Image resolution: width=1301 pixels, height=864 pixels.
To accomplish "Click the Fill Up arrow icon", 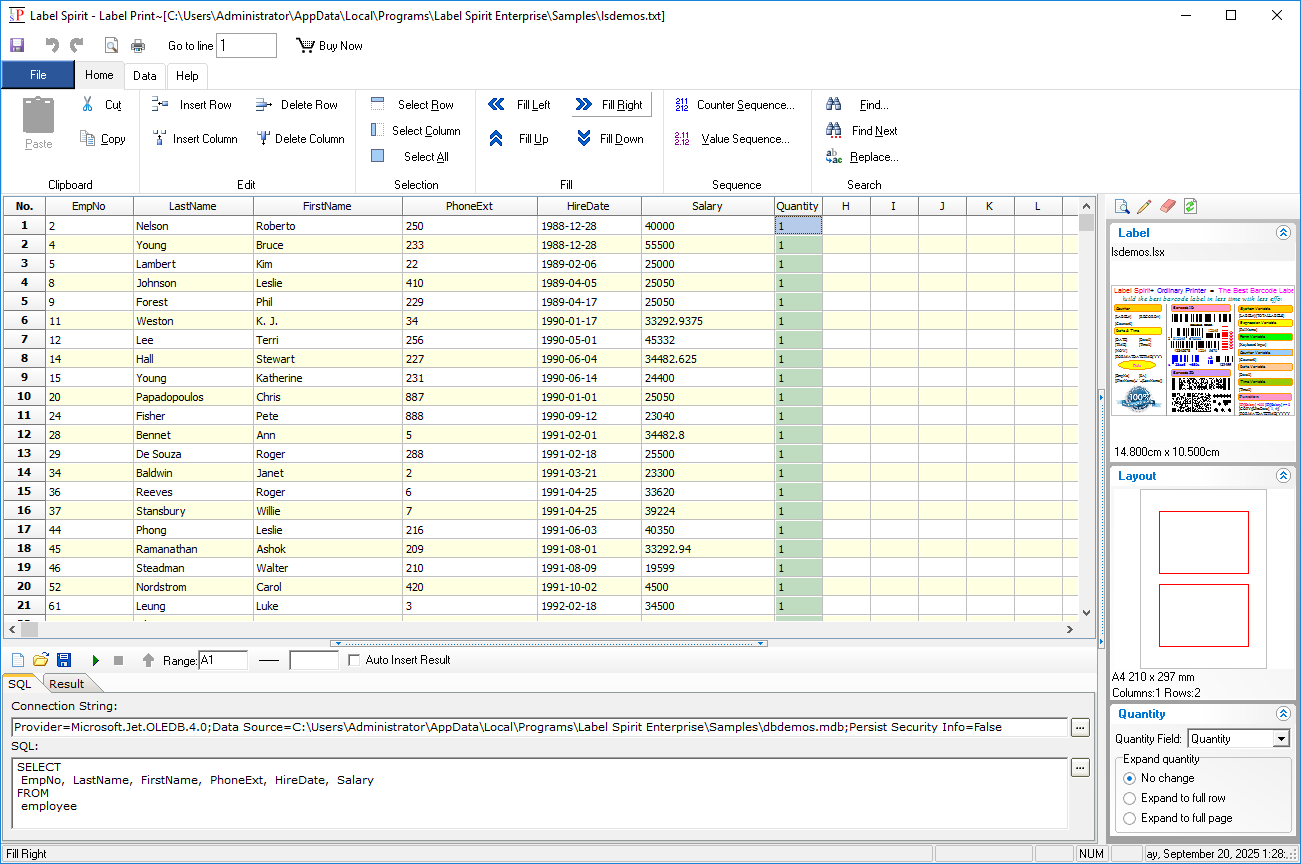I will click(x=496, y=139).
